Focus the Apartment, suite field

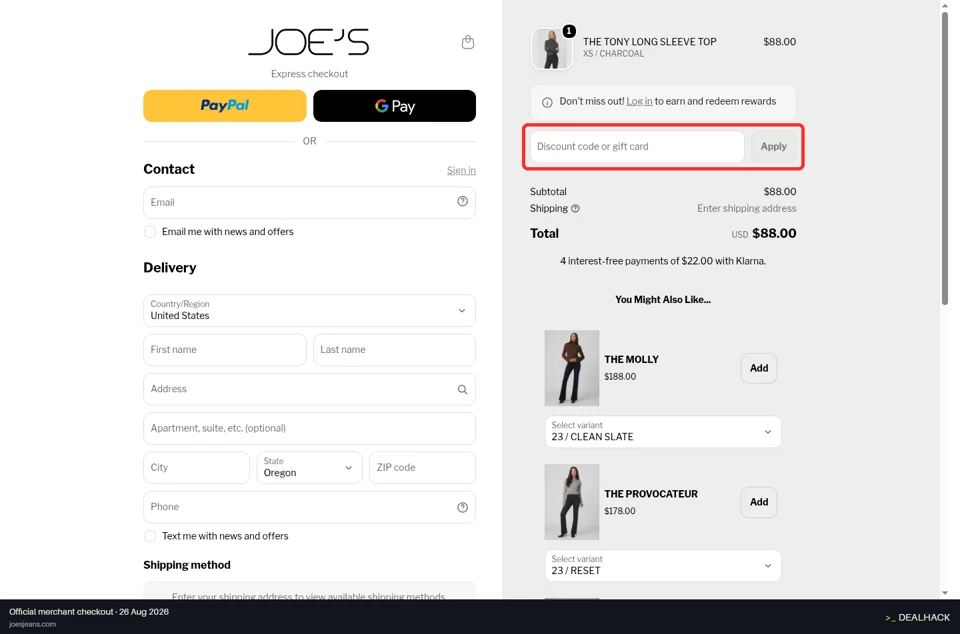309,428
